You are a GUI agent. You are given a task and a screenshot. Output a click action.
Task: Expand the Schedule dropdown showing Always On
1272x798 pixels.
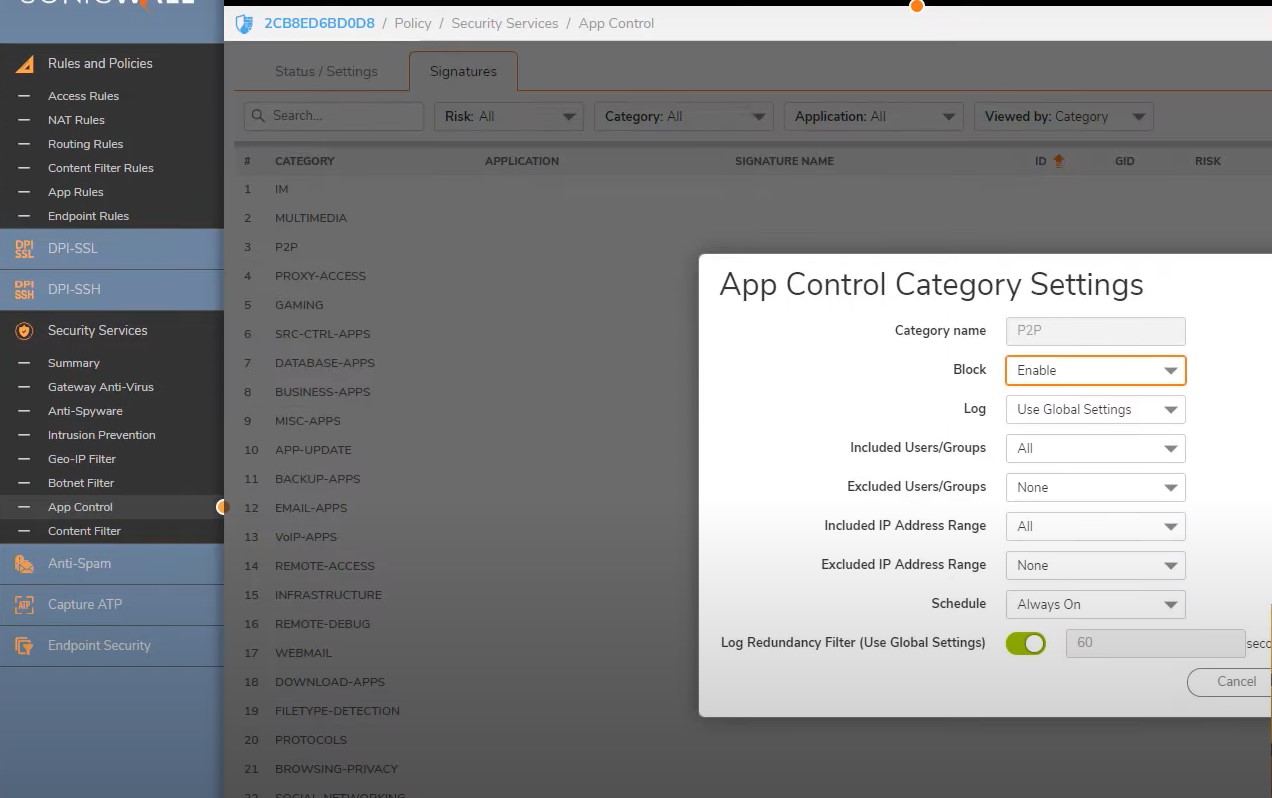(x=1095, y=604)
